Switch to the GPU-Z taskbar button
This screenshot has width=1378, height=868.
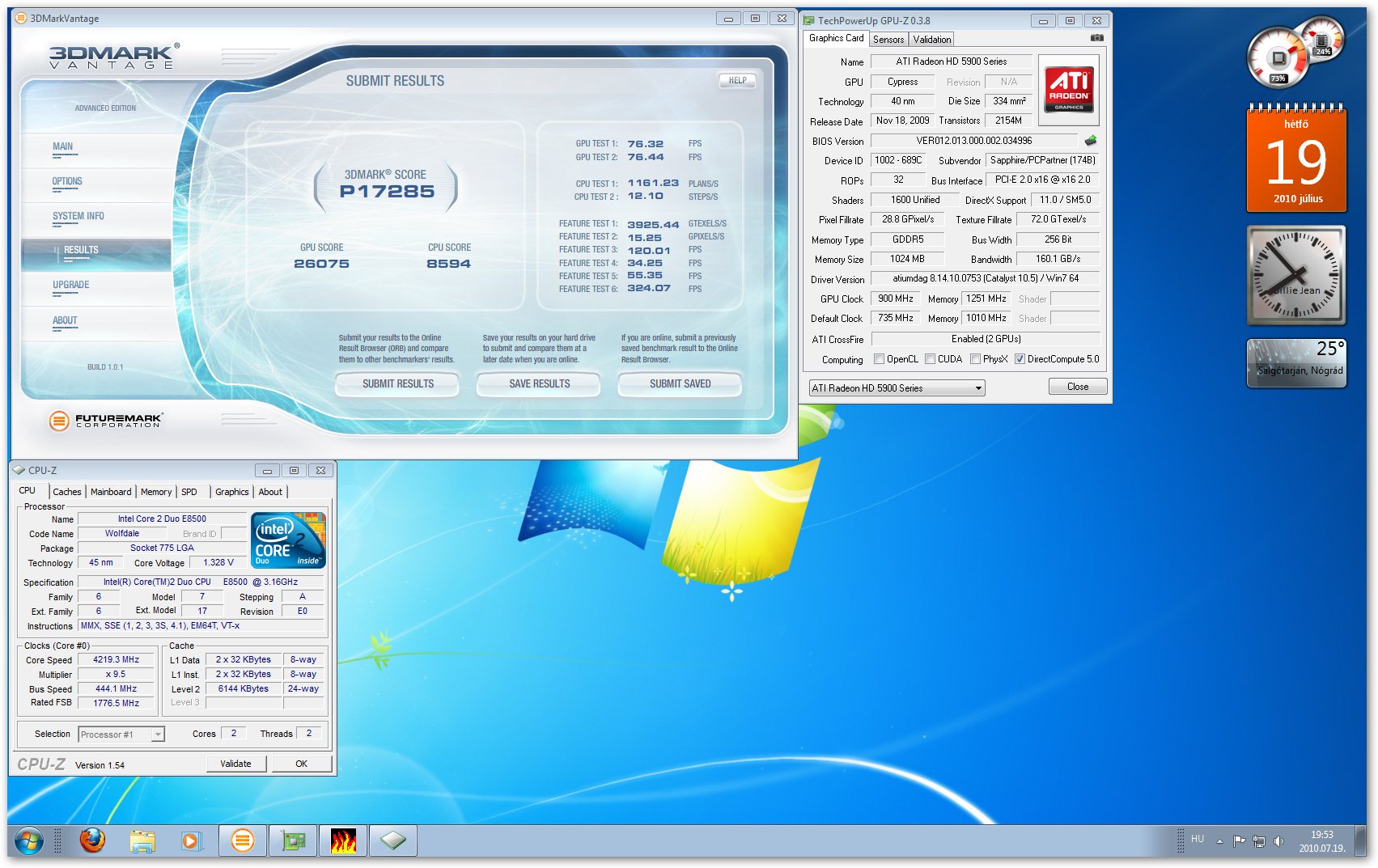[293, 841]
